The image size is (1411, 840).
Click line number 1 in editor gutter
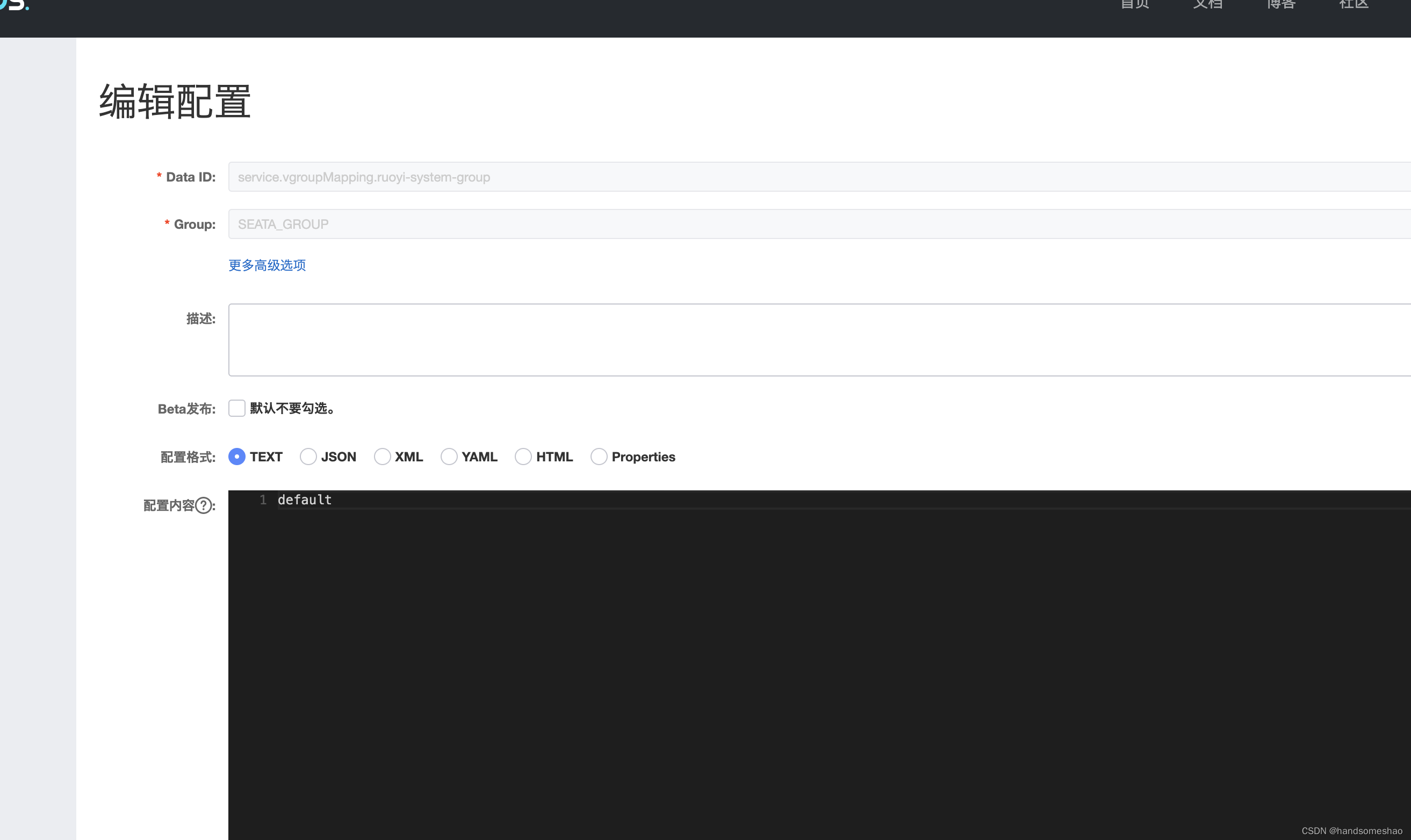263,500
